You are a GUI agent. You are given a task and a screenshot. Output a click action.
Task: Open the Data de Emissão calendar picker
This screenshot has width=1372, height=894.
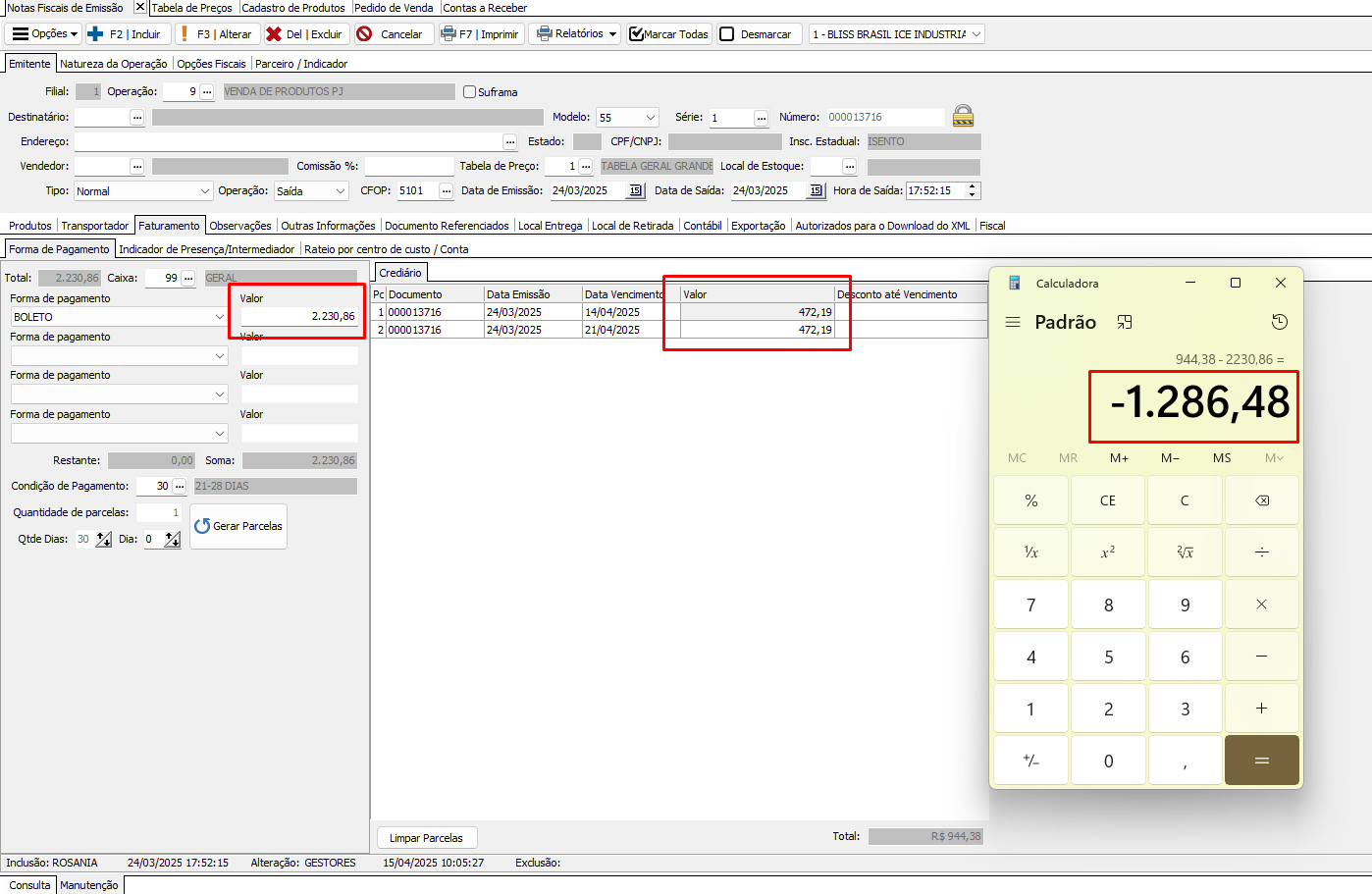pos(635,191)
